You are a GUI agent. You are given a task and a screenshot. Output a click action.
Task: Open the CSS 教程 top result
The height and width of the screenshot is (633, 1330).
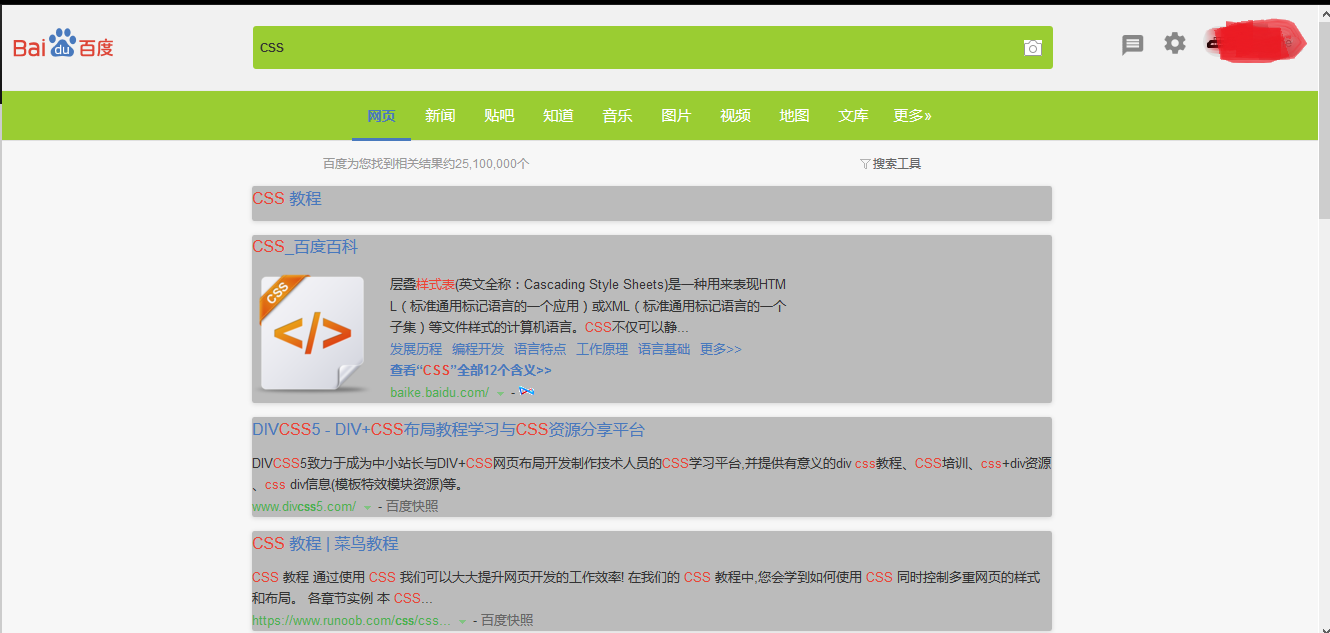pos(287,199)
